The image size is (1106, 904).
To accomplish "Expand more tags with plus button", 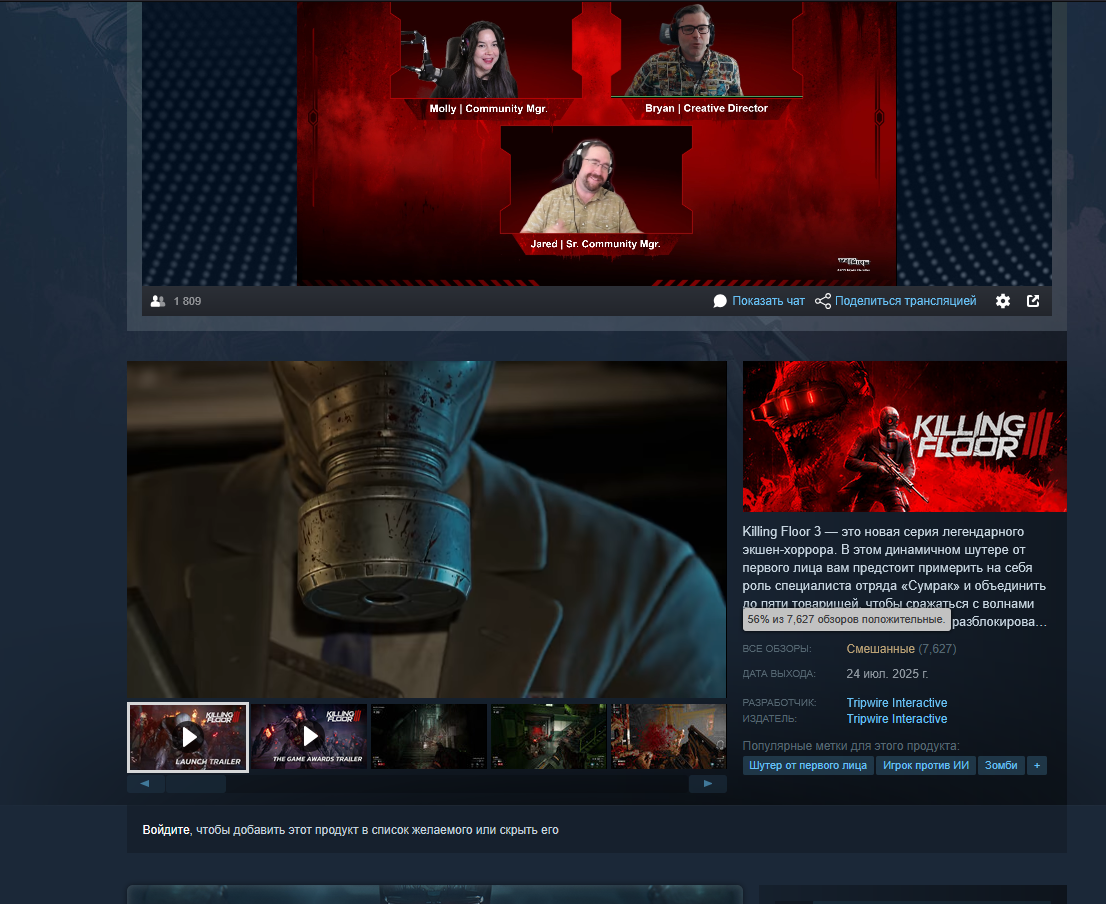I will click(x=1037, y=765).
